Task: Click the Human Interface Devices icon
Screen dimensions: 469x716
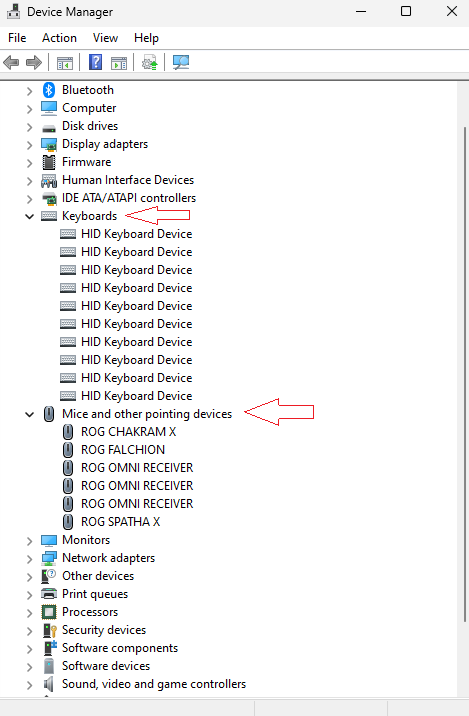Action: 49,180
